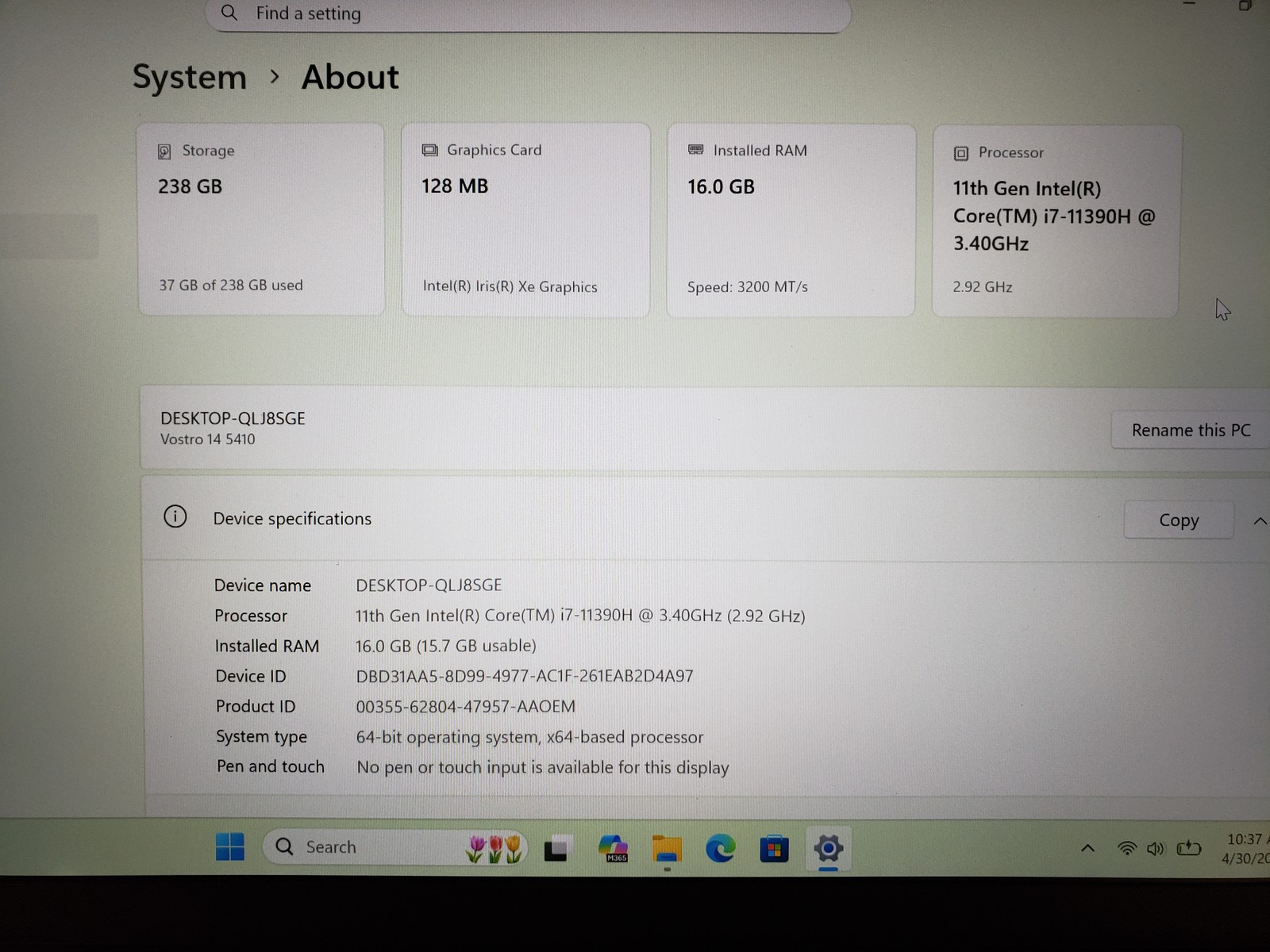This screenshot has width=1270, height=952.
Task: Click the Settings gear taskbar icon
Action: click(x=828, y=848)
